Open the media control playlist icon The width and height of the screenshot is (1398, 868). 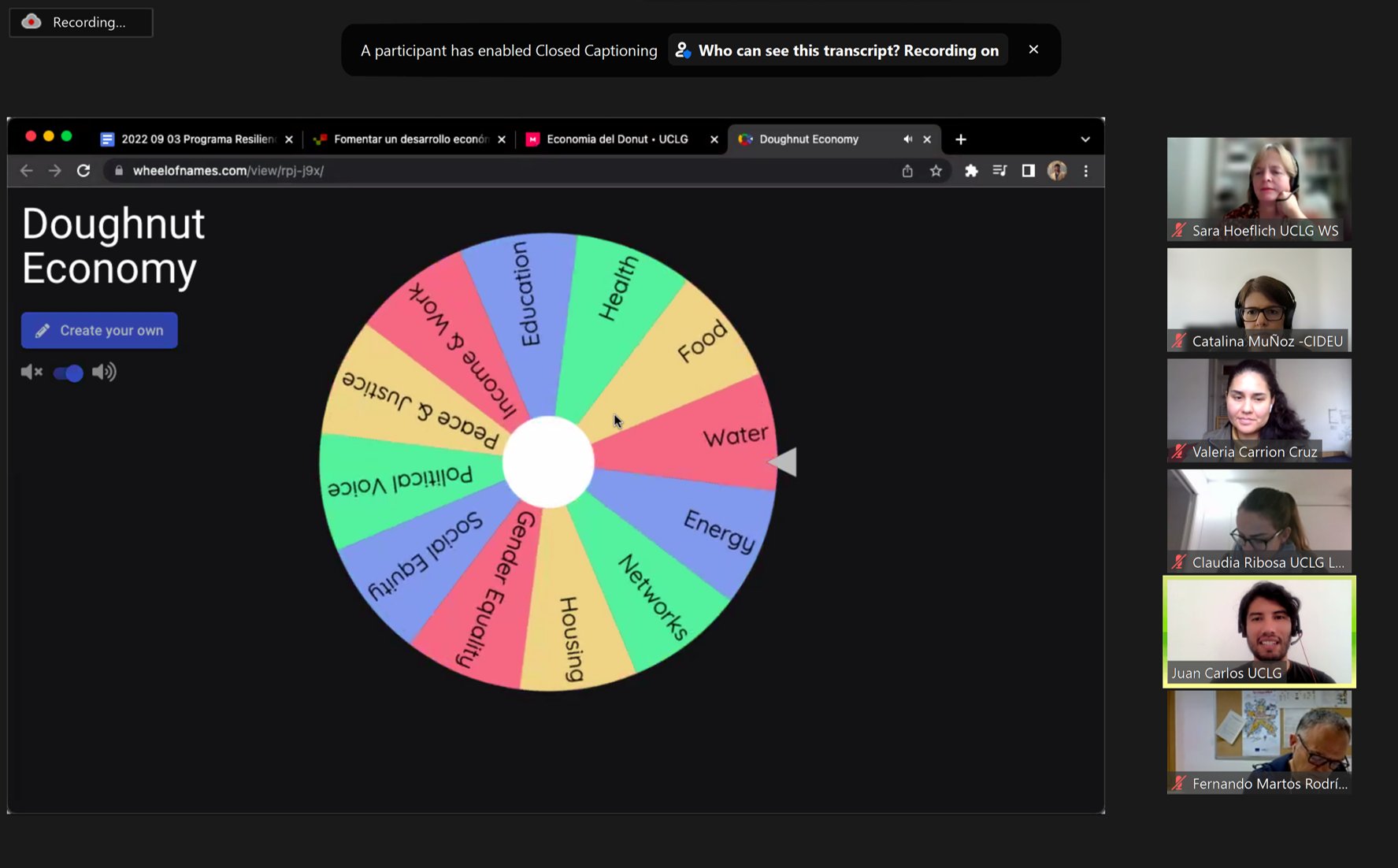click(x=999, y=171)
